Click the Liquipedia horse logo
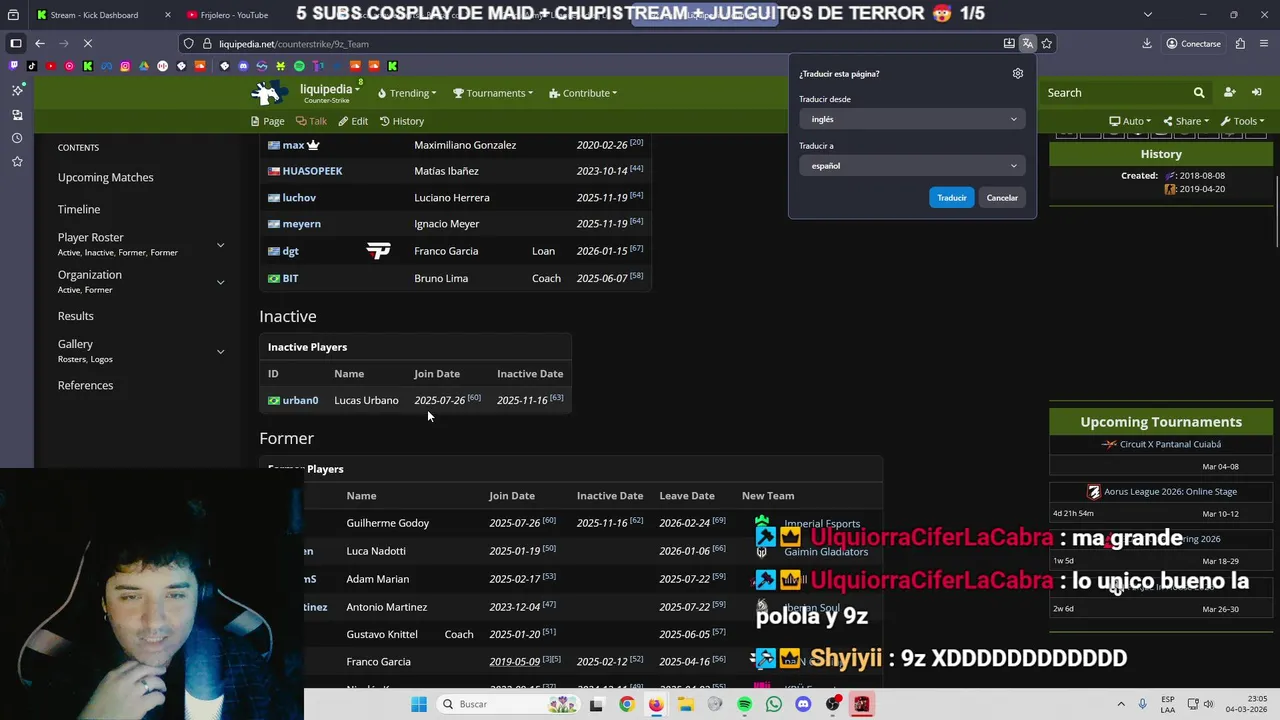 click(270, 93)
